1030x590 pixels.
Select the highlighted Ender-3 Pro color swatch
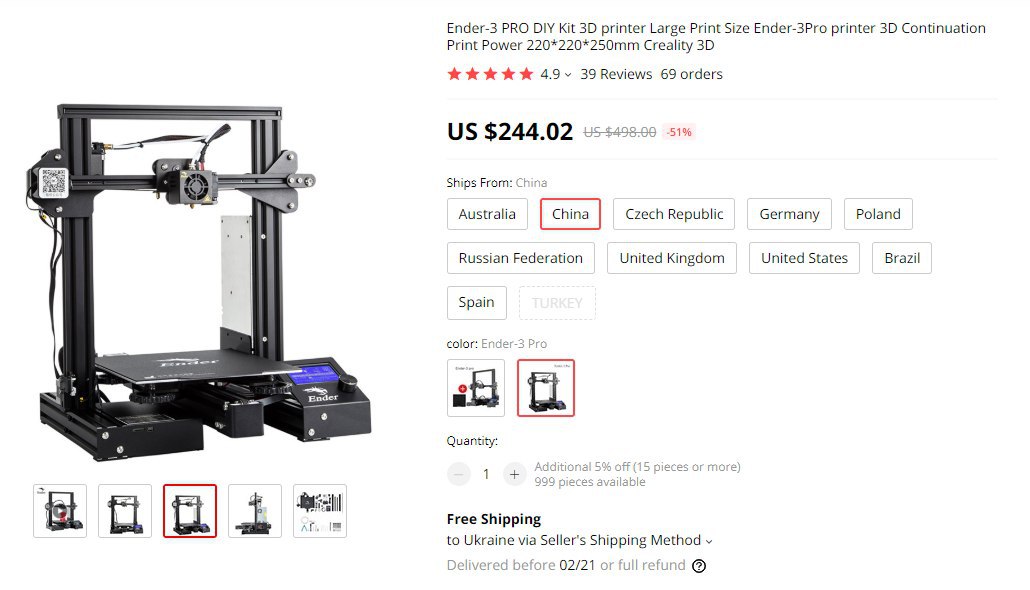click(x=546, y=388)
